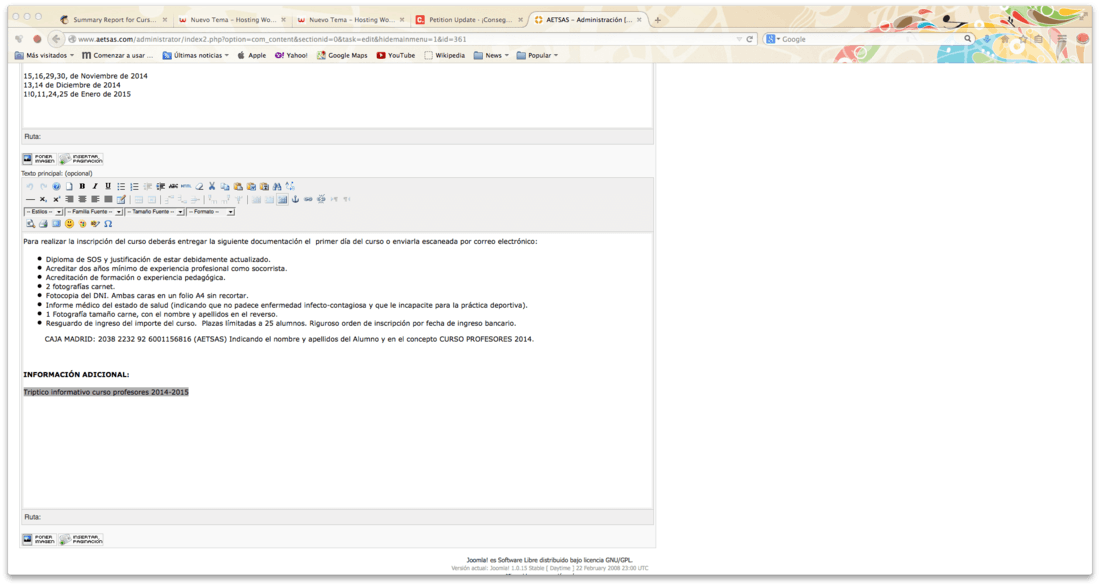
Task: Open Últimas noticias bookmark dropdown
Action: point(196,55)
